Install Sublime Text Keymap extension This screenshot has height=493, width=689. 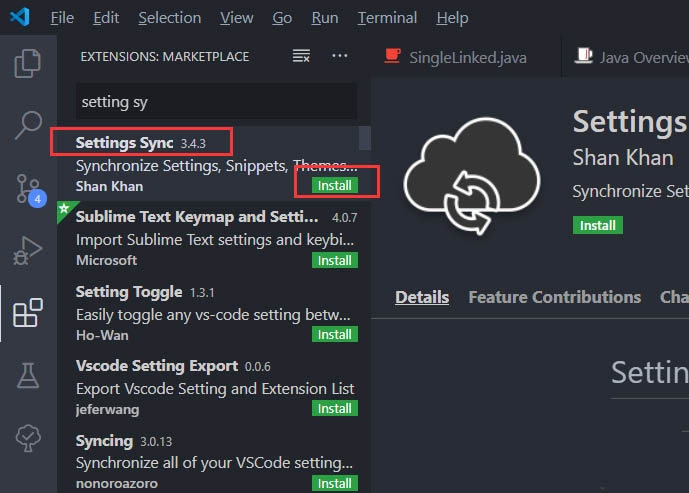click(335, 260)
